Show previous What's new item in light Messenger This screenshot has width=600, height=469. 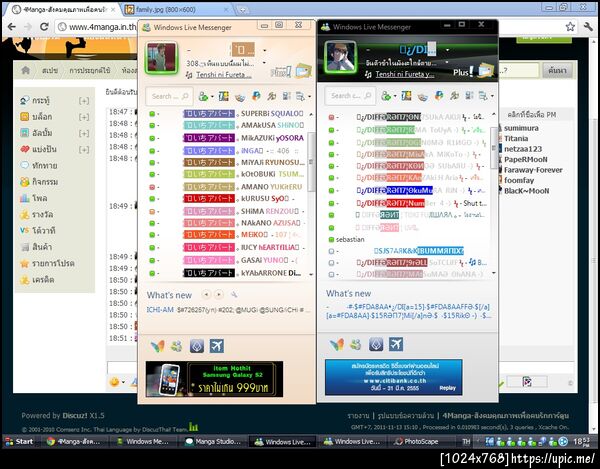coord(206,294)
